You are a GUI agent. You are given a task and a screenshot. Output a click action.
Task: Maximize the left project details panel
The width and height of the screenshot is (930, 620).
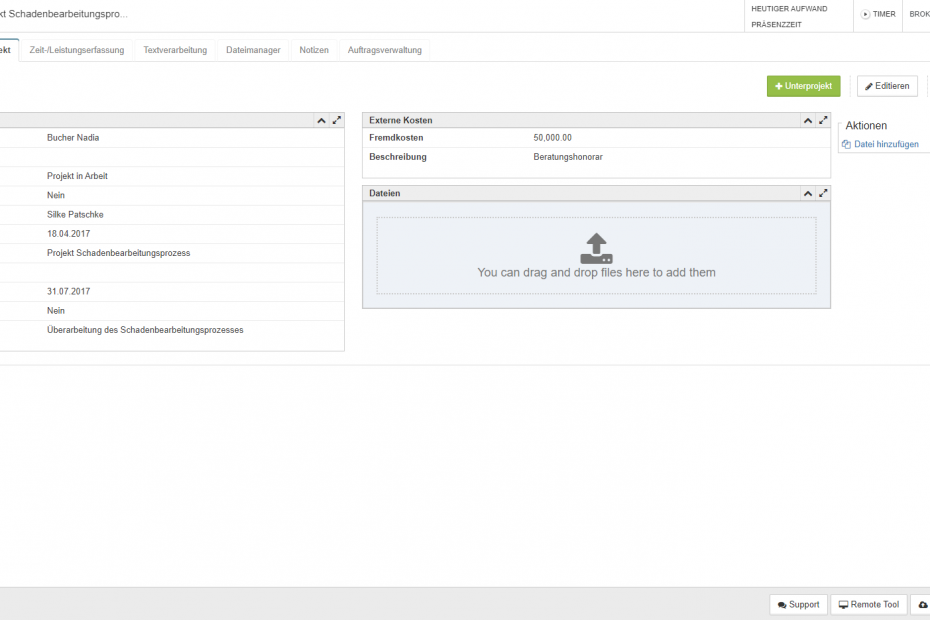pos(337,120)
